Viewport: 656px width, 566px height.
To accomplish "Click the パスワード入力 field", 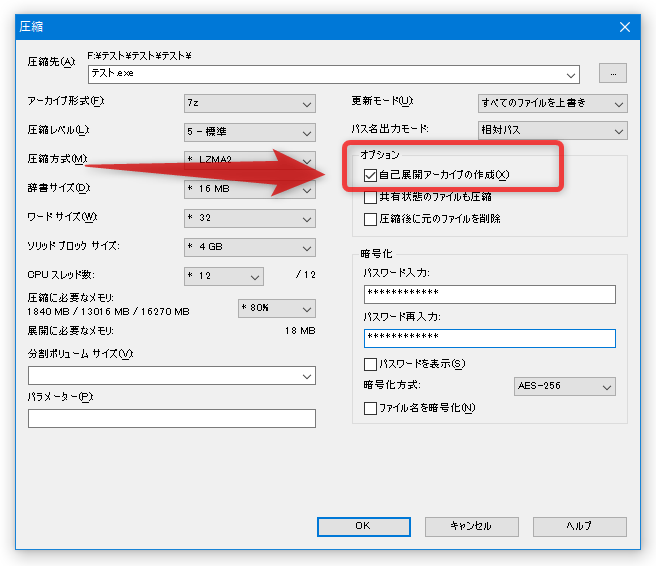I will point(489,294).
